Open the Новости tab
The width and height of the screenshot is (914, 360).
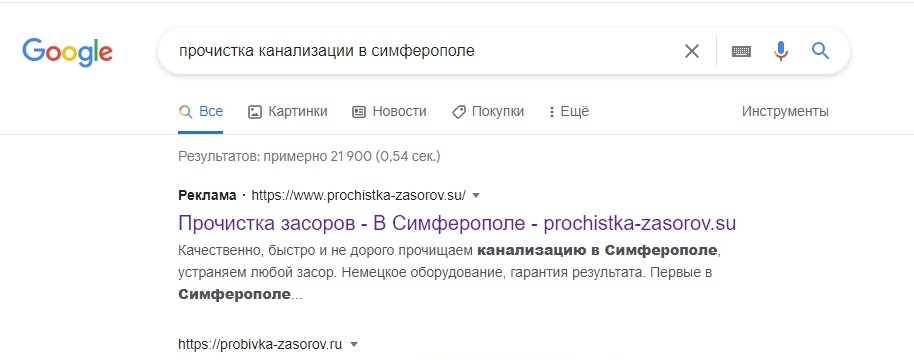pos(389,111)
